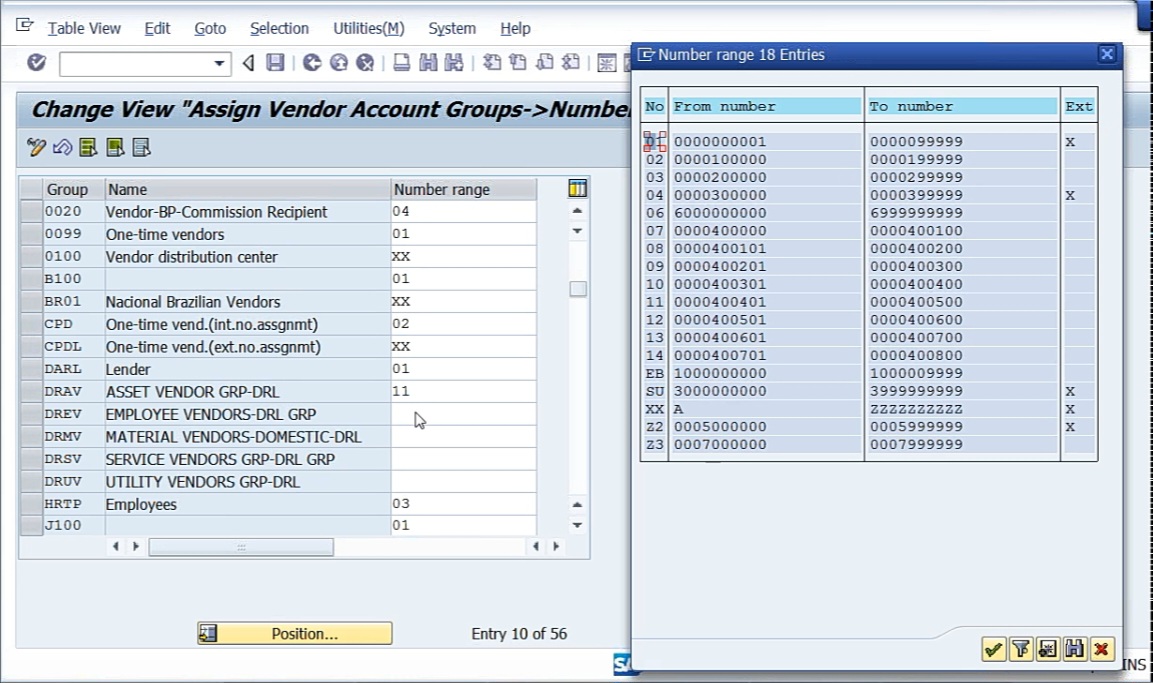
Task: Toggle Display/Change mode with the pencil icon
Action: [36, 148]
